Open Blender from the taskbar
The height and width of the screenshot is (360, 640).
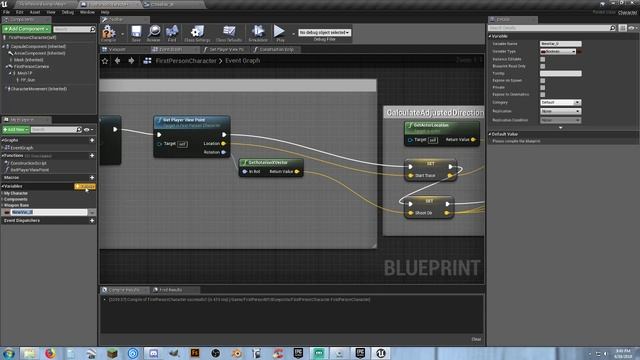tap(236, 353)
